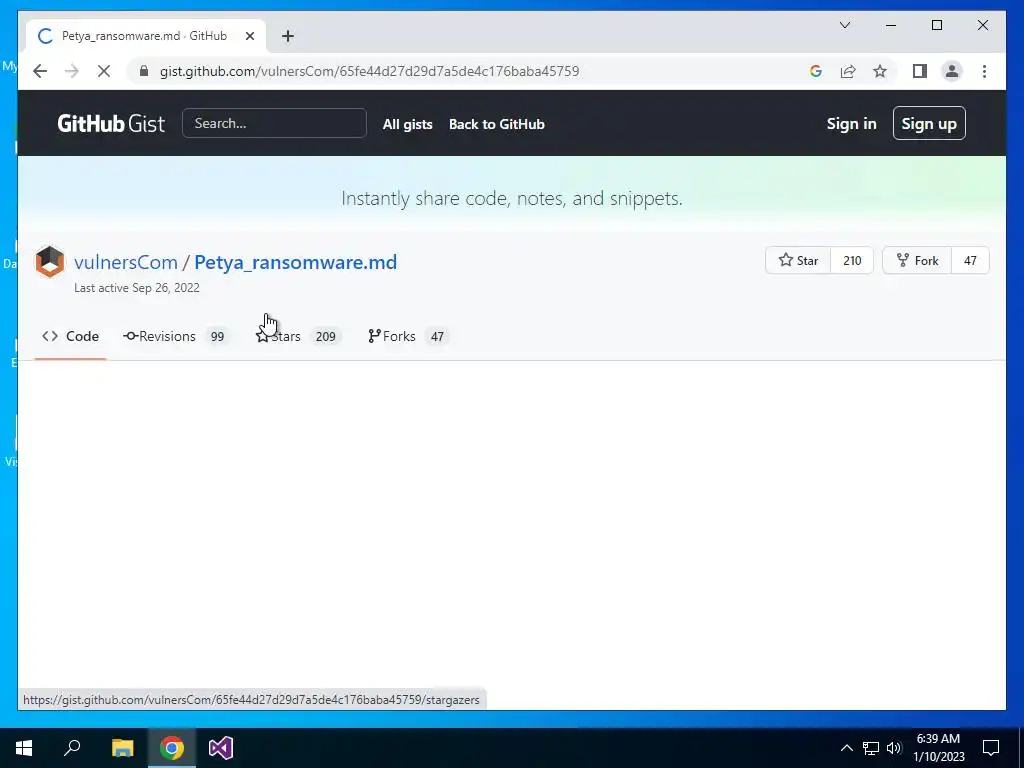1024x768 pixels.
Task: Open File Explorer from taskbar
Action: tap(123, 748)
